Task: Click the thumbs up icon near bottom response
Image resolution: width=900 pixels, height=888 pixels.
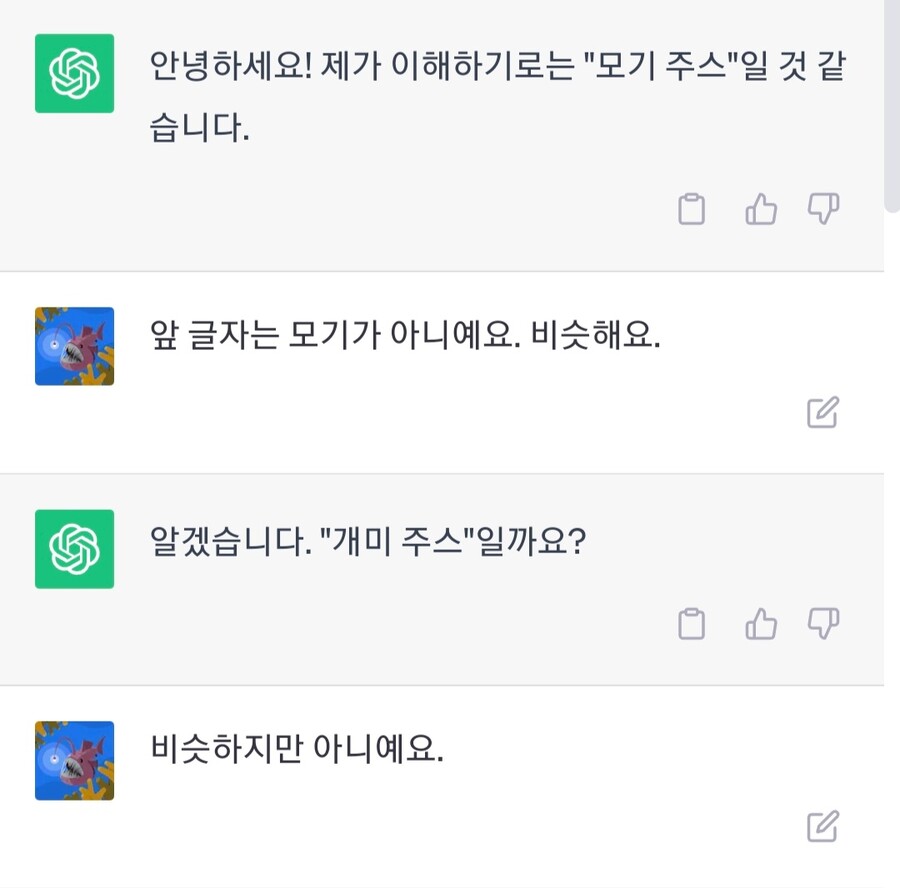Action: (x=760, y=622)
